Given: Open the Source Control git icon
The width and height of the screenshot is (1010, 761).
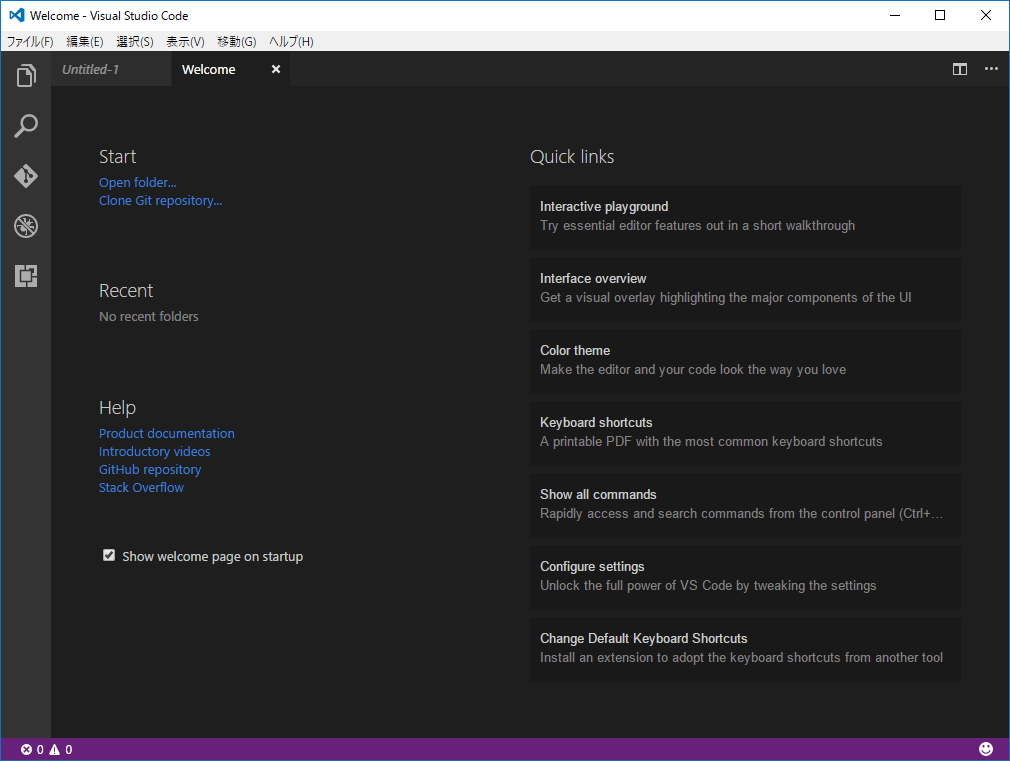Looking at the screenshot, I should coord(26,176).
